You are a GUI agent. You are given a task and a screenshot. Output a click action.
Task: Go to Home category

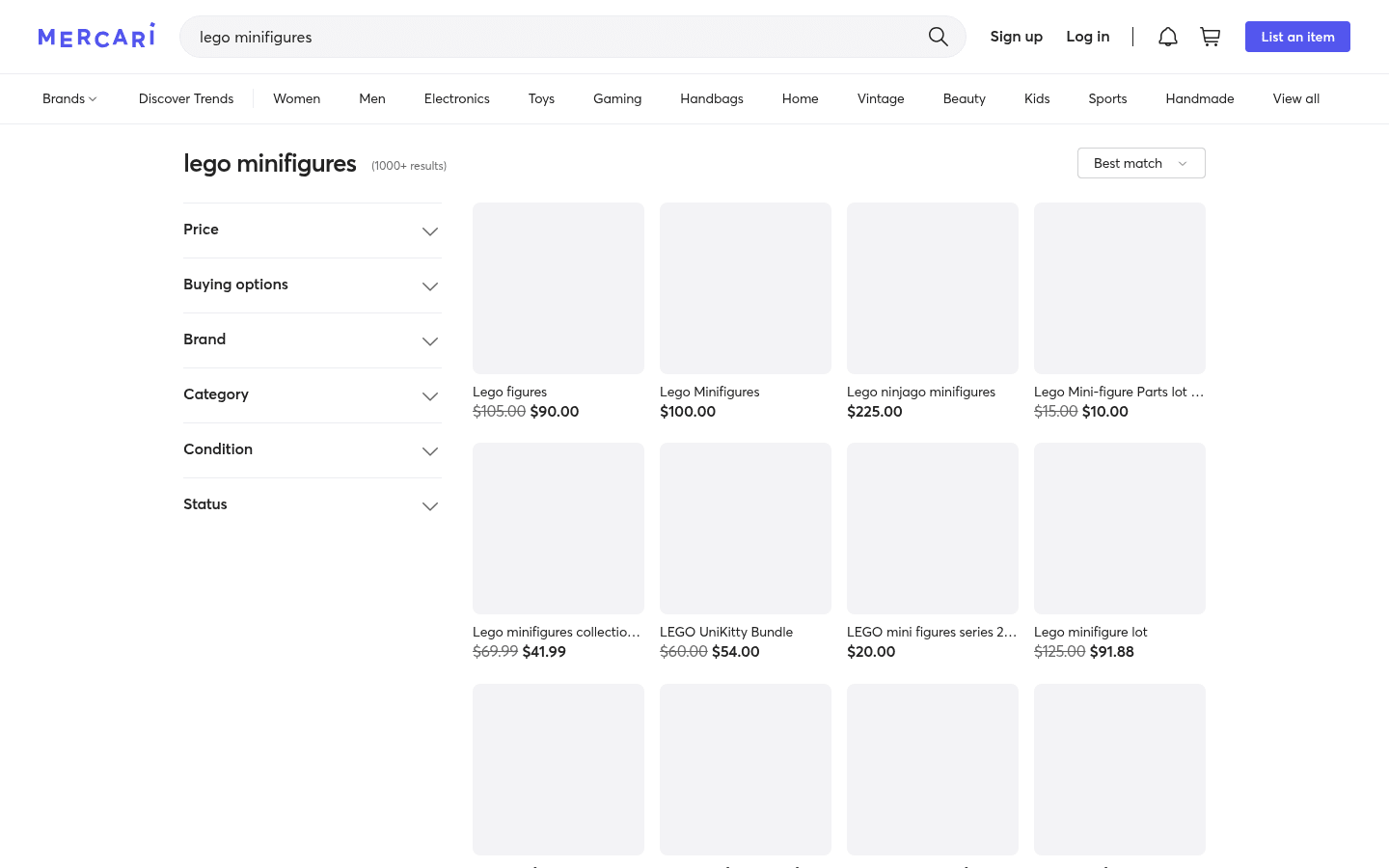801,98
